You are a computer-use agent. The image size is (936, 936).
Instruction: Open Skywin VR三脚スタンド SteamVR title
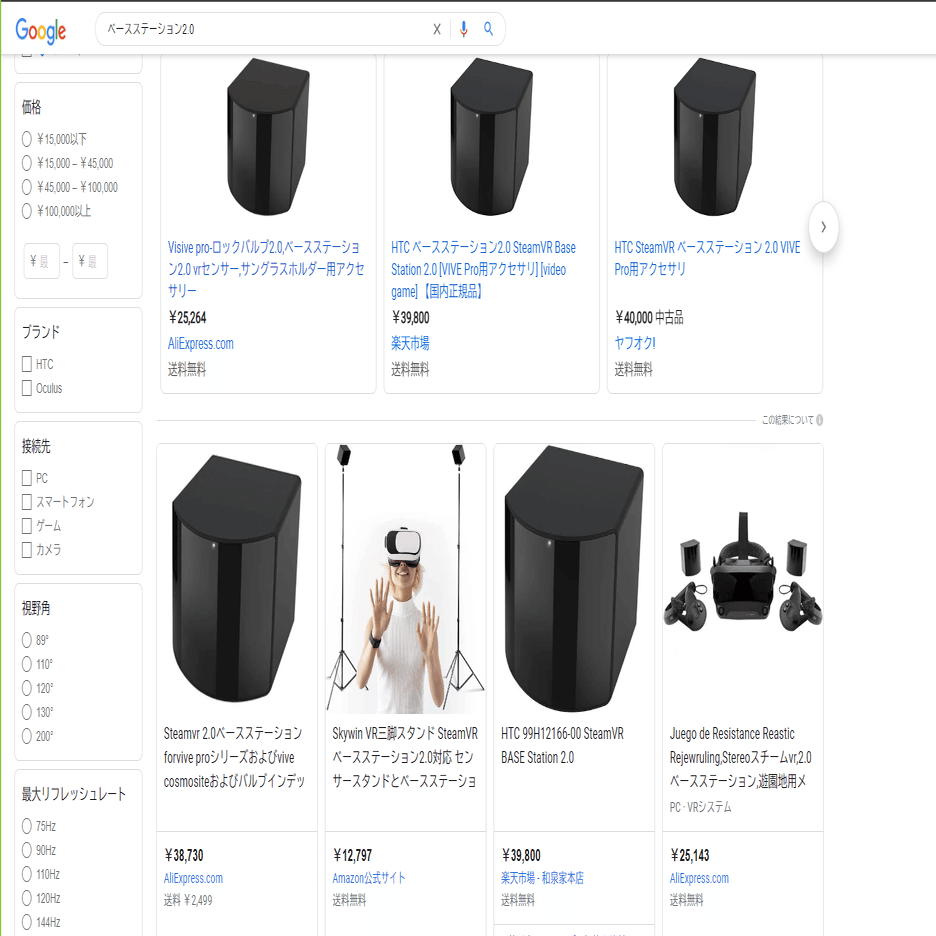point(405,757)
